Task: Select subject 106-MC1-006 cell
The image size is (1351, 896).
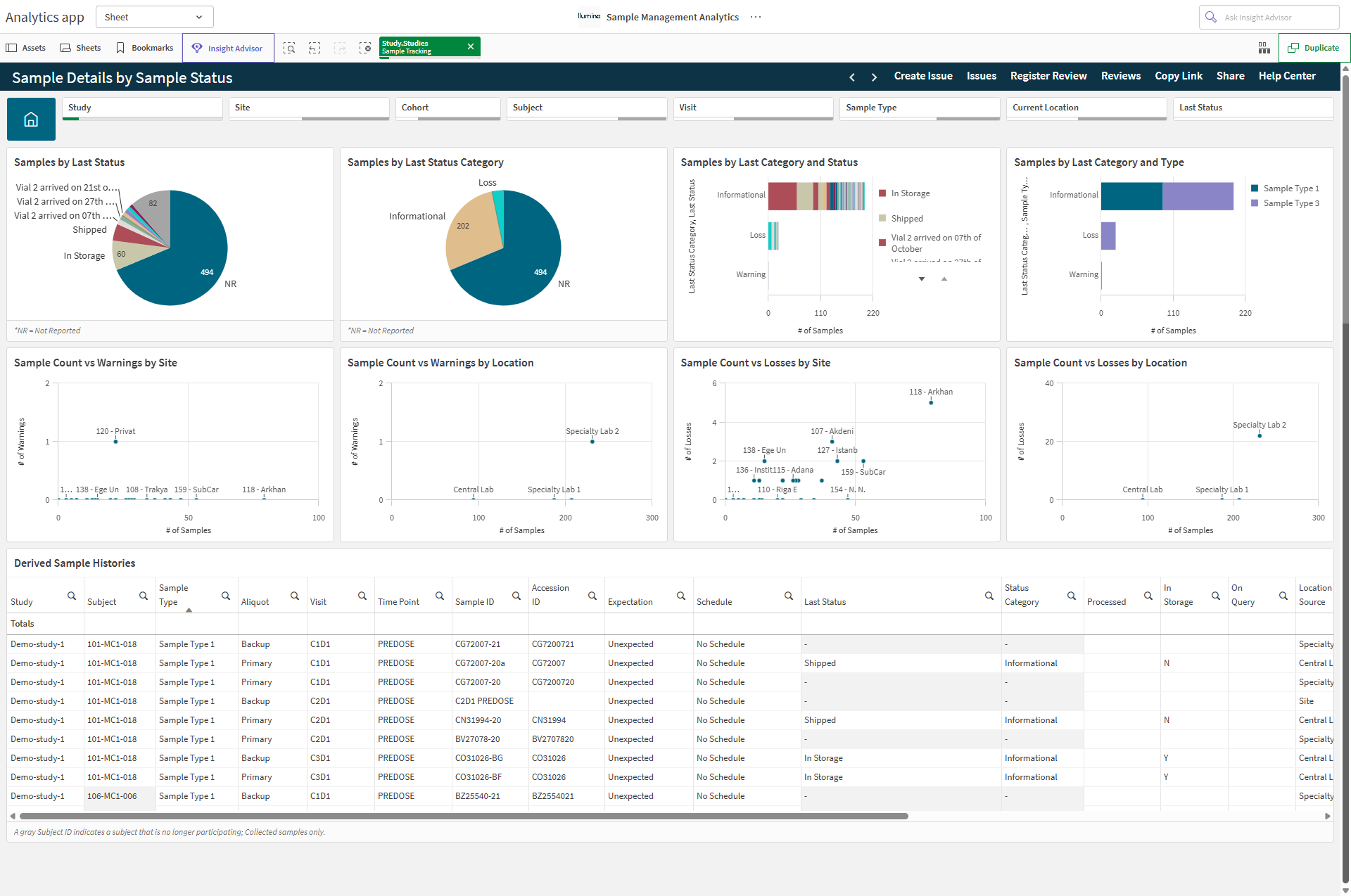Action: pyautogui.click(x=120, y=796)
